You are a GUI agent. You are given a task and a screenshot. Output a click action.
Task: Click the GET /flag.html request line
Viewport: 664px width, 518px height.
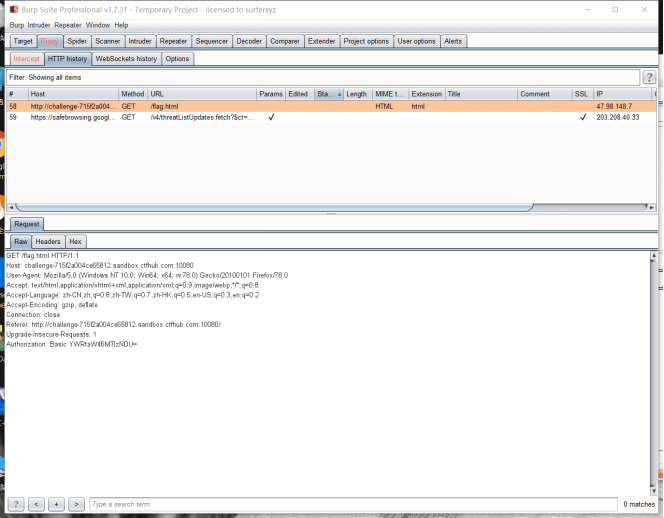tap(42, 255)
